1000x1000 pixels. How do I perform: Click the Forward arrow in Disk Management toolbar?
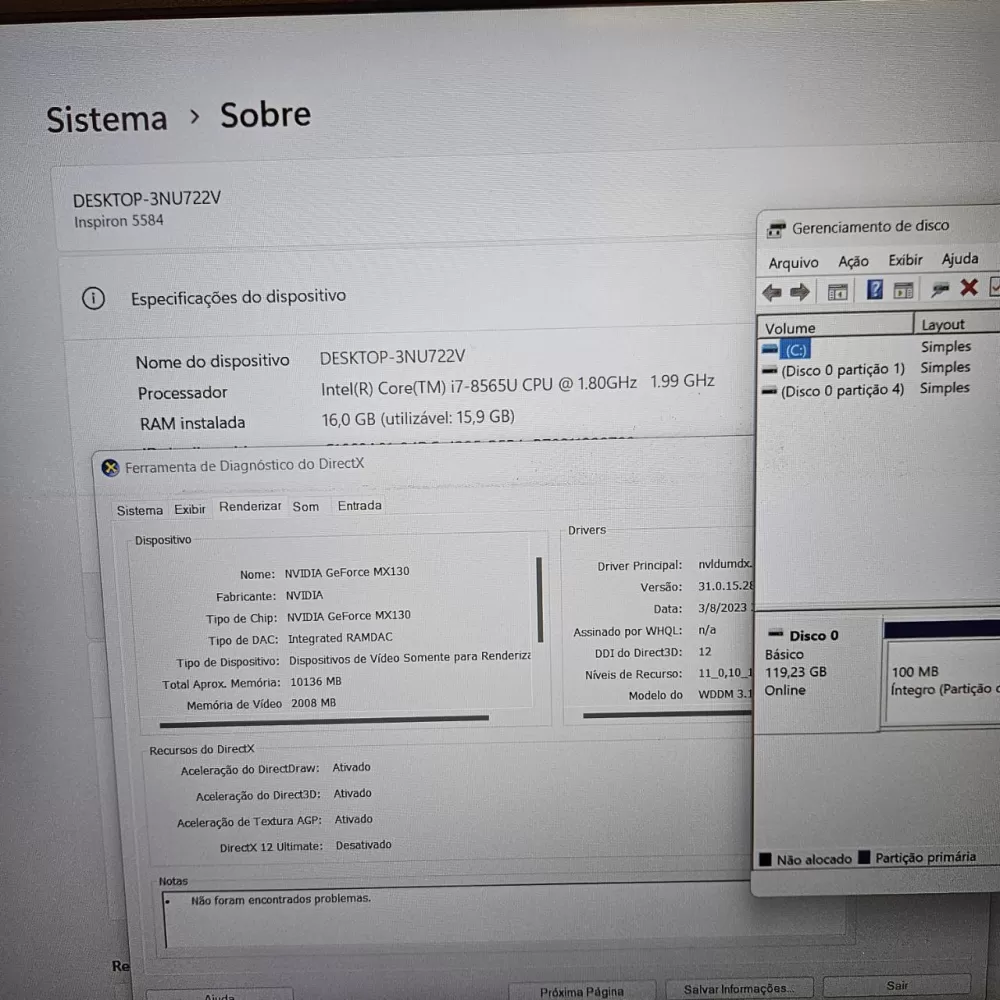(x=800, y=292)
